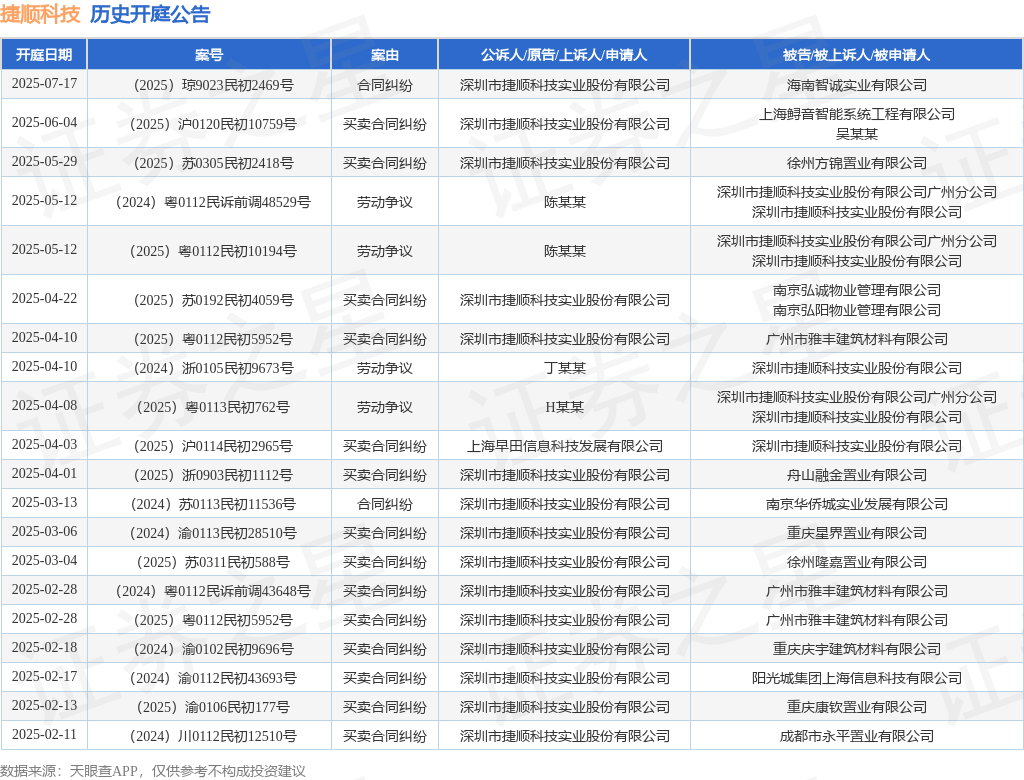Select the 被告/被上诉人/被申请人 column header
The image size is (1024, 780).
(856, 55)
